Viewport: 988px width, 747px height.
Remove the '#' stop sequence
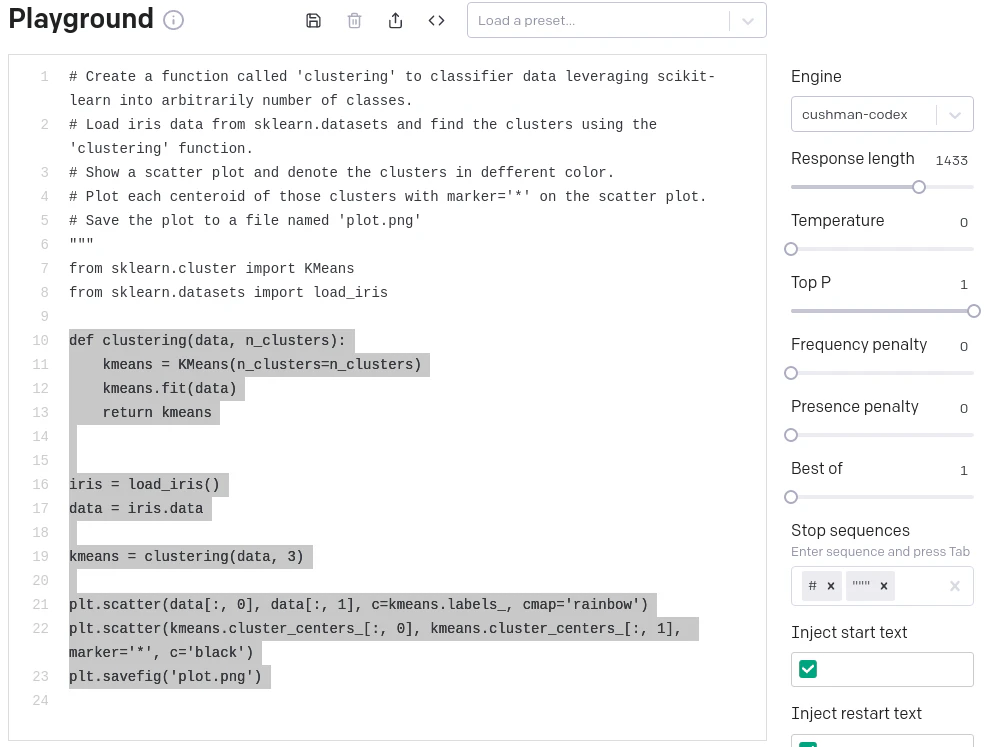[830, 585]
